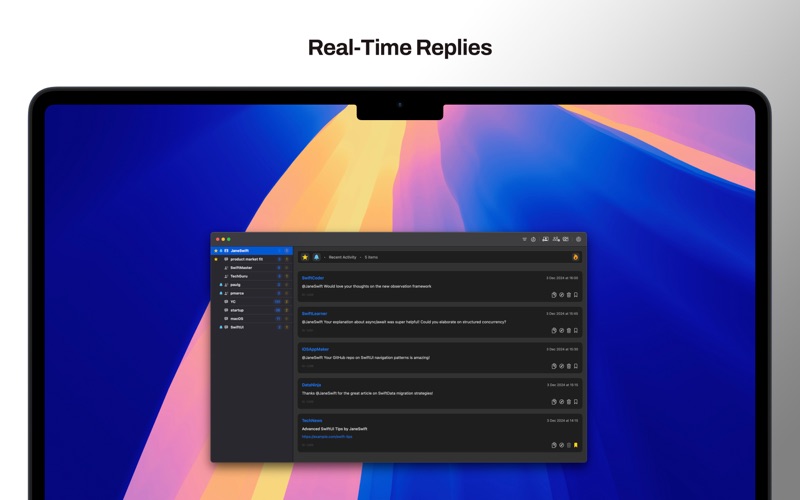Select pmarca in the sidebar
Image resolution: width=800 pixels, height=500 pixels.
tap(252, 293)
